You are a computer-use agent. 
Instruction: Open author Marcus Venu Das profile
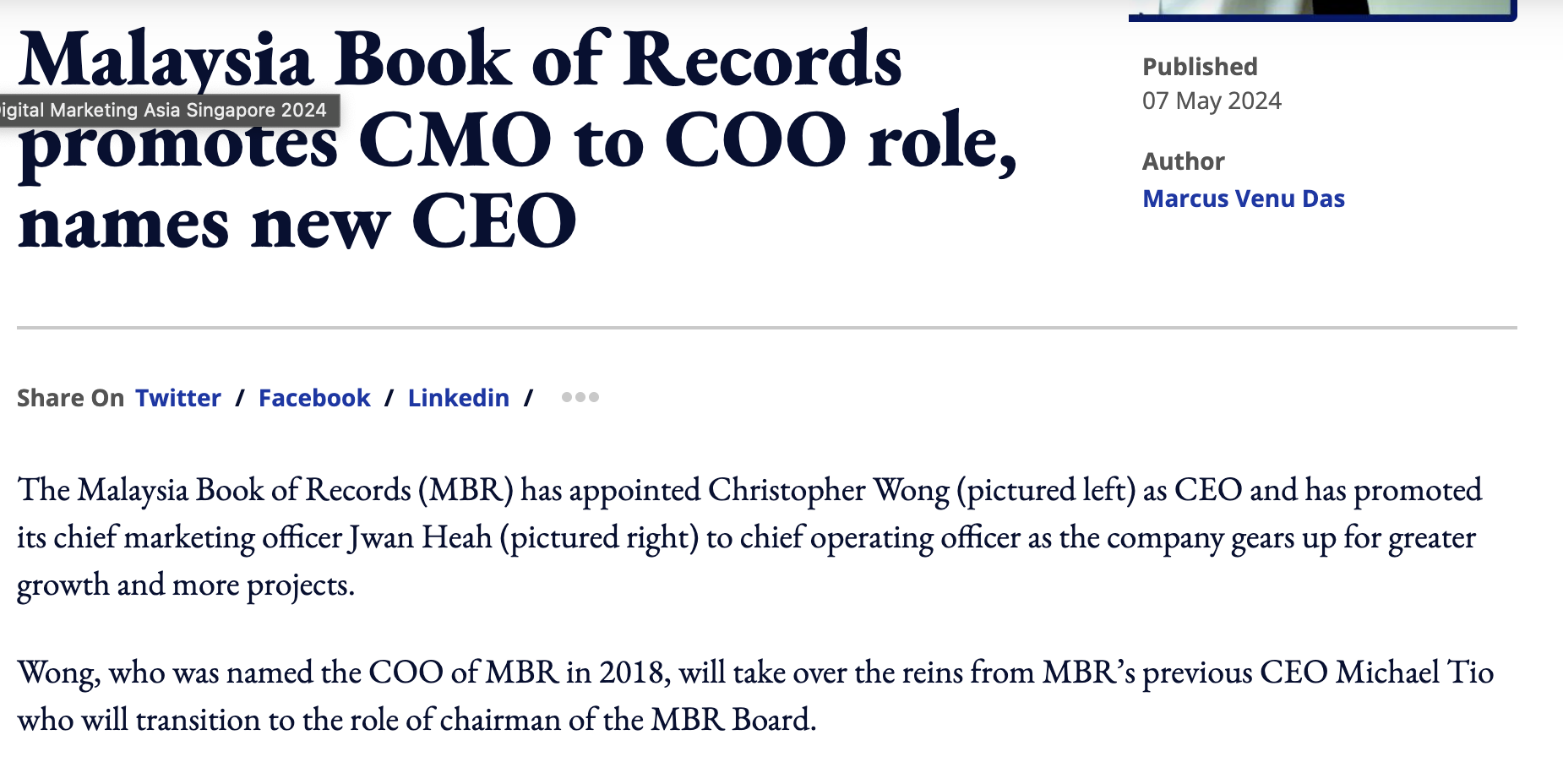click(1243, 199)
